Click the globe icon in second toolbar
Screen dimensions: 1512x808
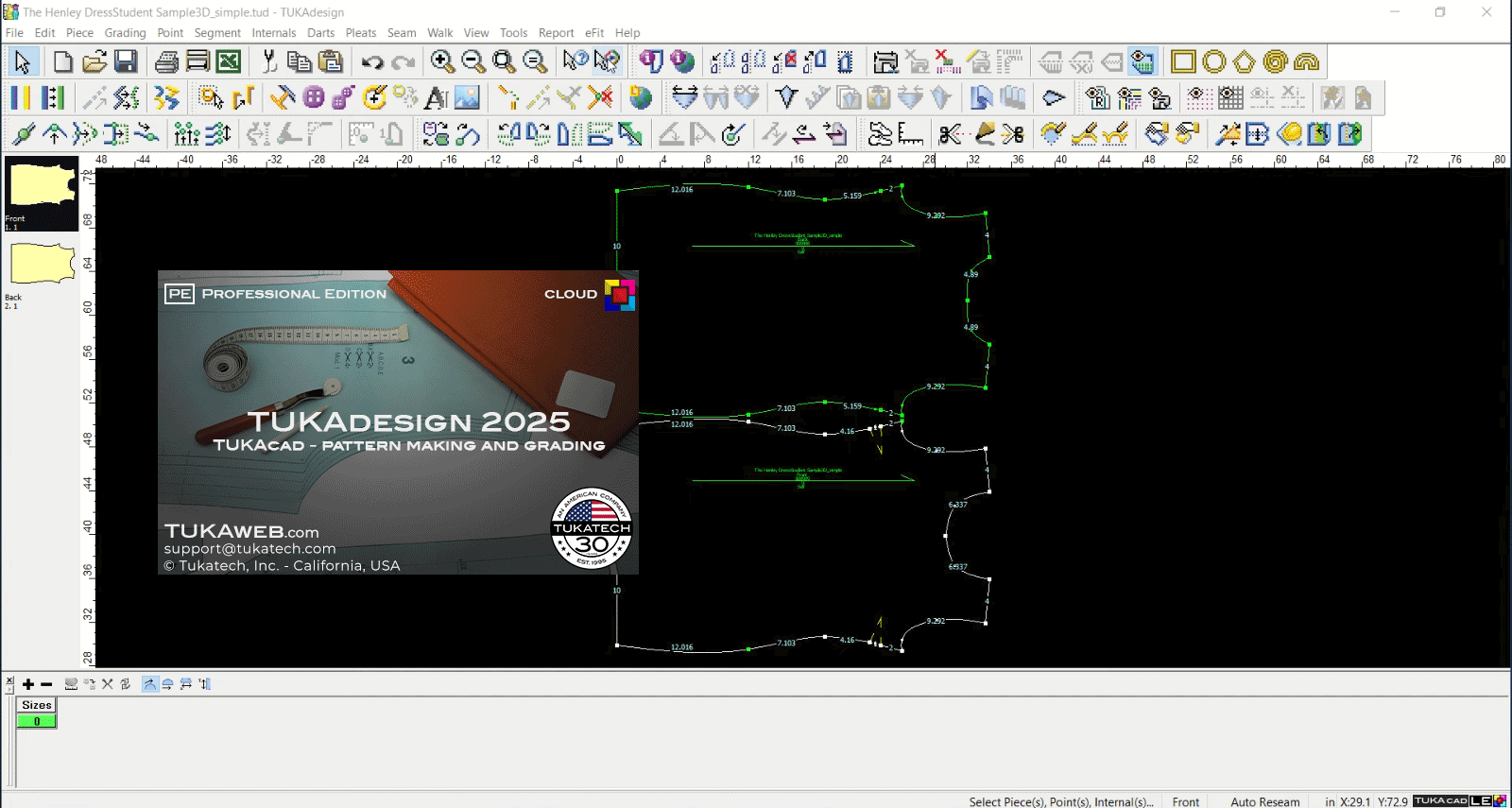click(x=641, y=97)
